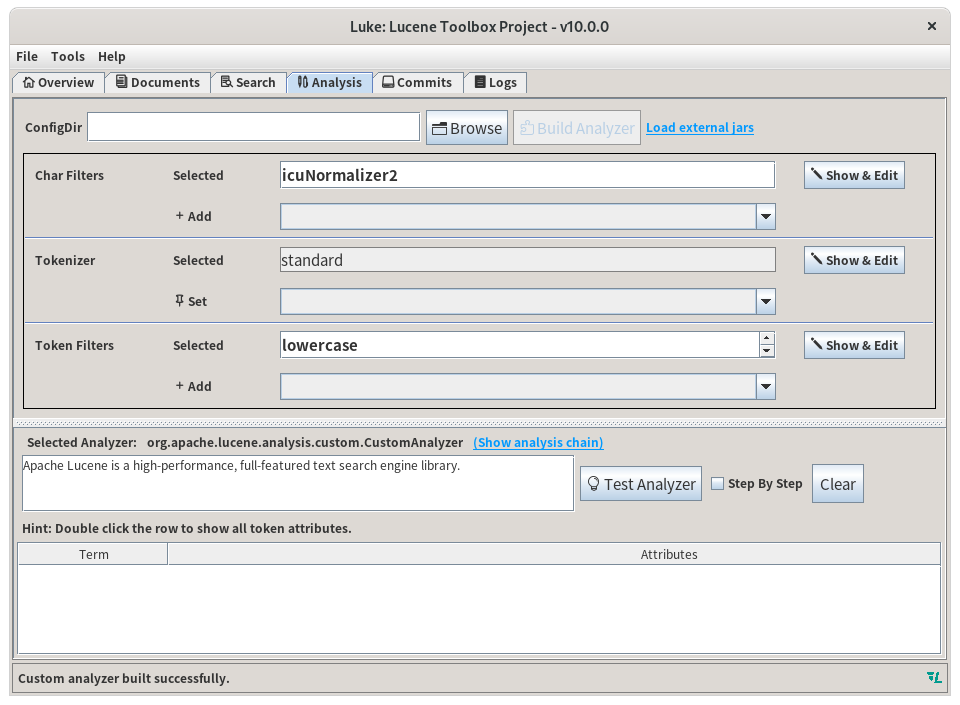
Task: Select the Analysis tab
Action: point(329,83)
